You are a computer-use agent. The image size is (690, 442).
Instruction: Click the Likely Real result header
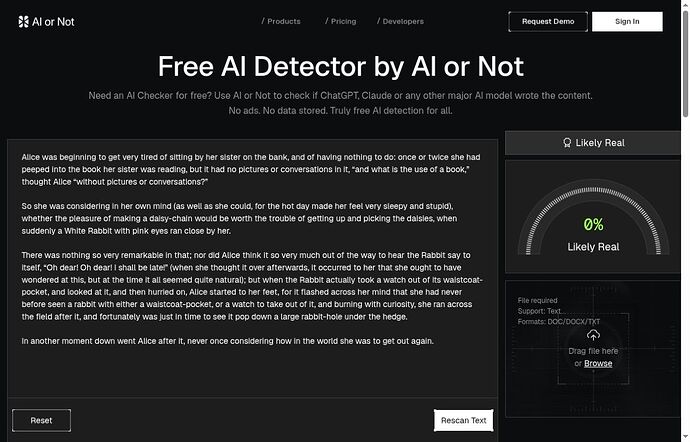click(x=593, y=143)
